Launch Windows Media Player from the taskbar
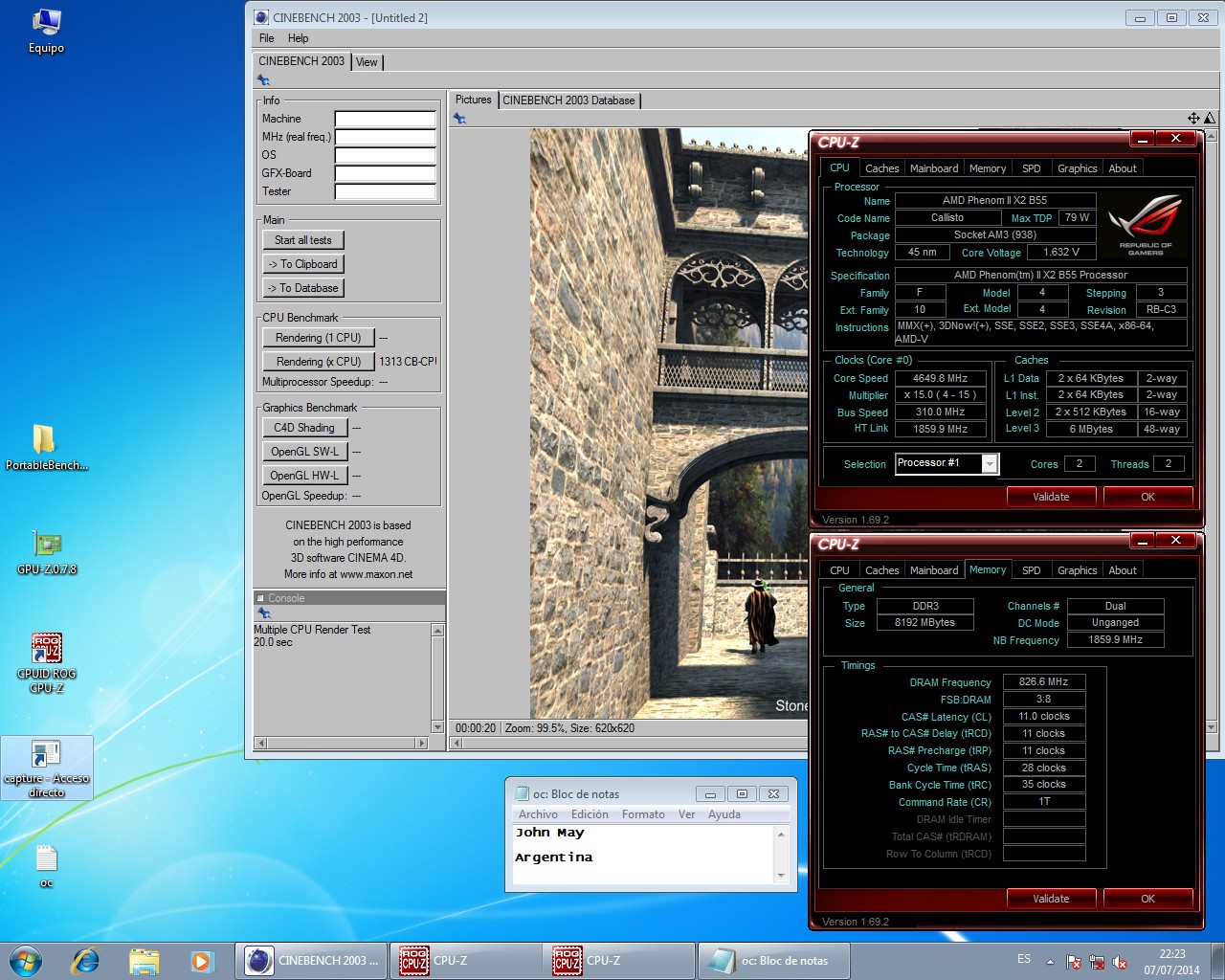Viewport: 1225px width, 980px height. 201,961
